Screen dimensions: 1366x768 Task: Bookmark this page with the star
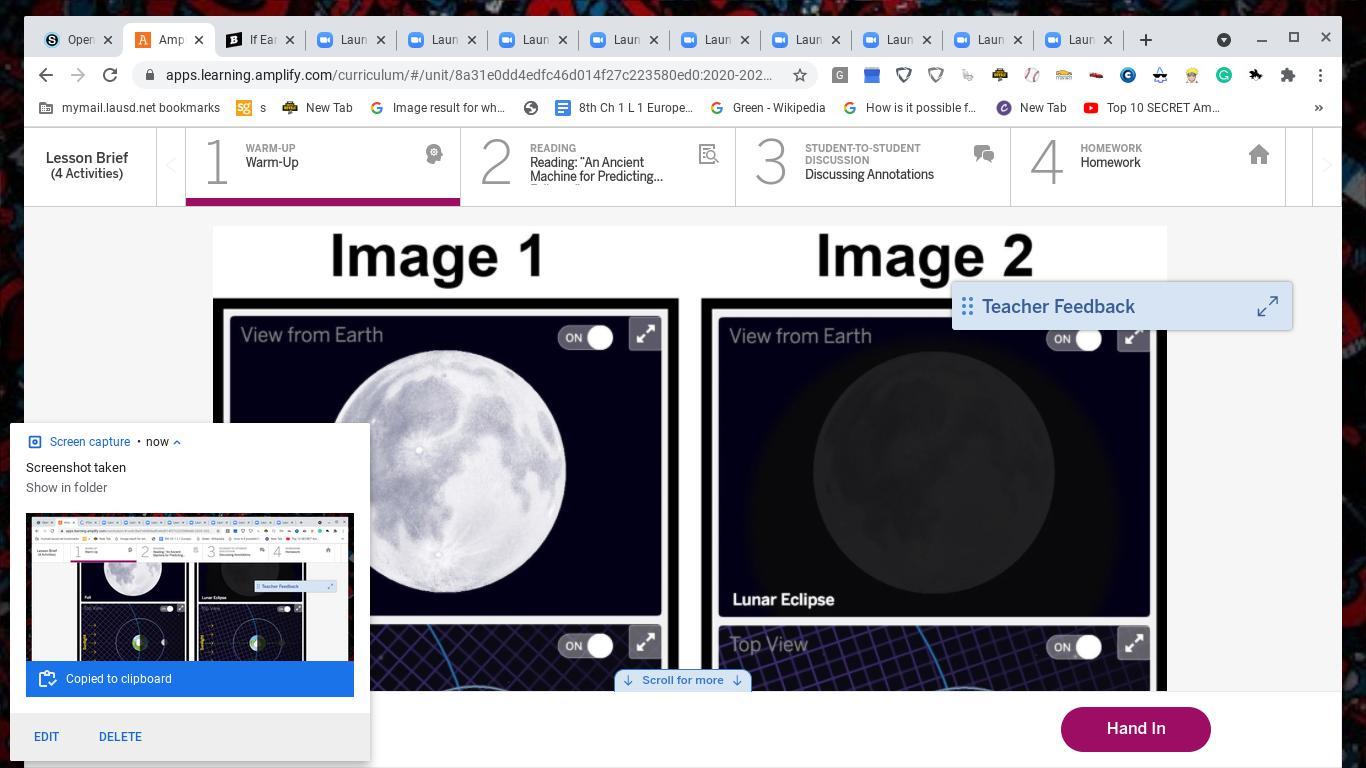pos(800,75)
